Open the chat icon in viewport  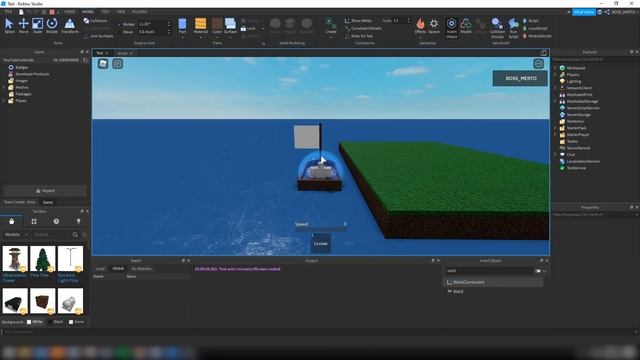pyautogui.click(x=118, y=63)
